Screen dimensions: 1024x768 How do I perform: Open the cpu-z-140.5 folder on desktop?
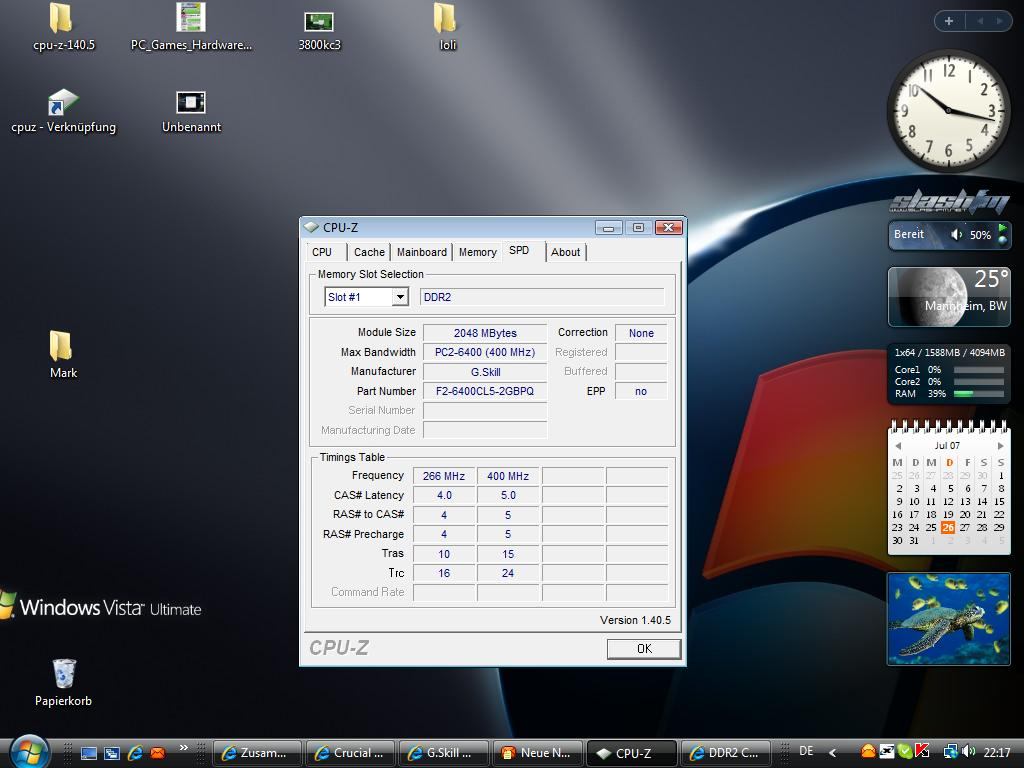63,27
